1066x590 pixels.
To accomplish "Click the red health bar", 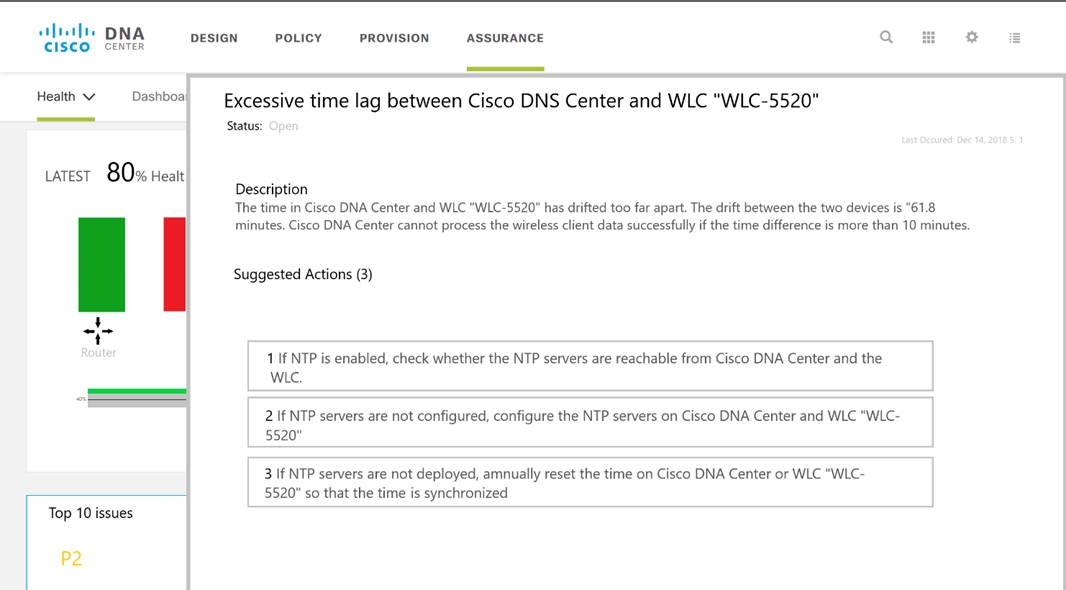I will pyautogui.click(x=175, y=264).
